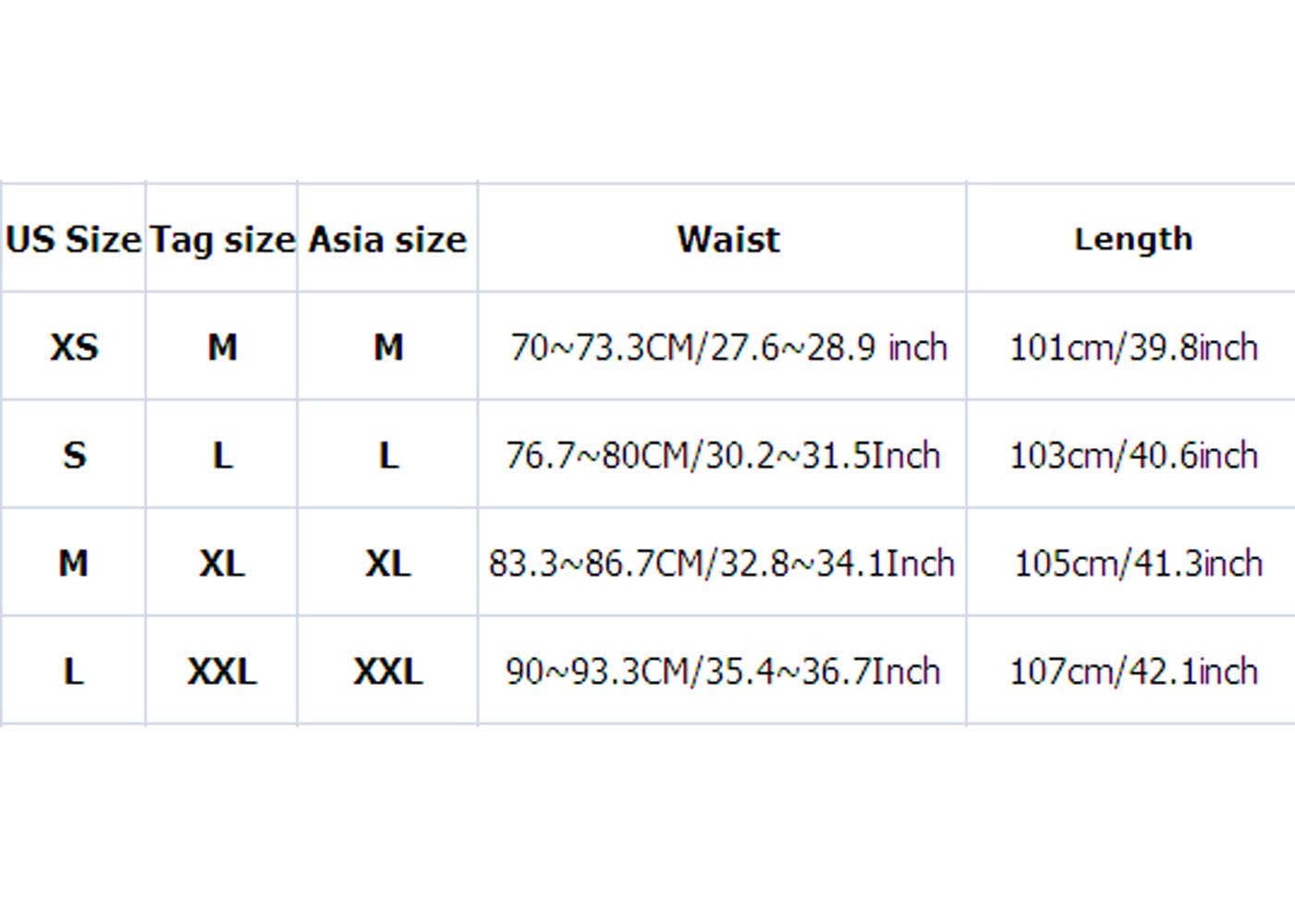Image resolution: width=1295 pixels, height=924 pixels.
Task: Click length value 105cm/41.3inch
Action: [x=1138, y=563]
